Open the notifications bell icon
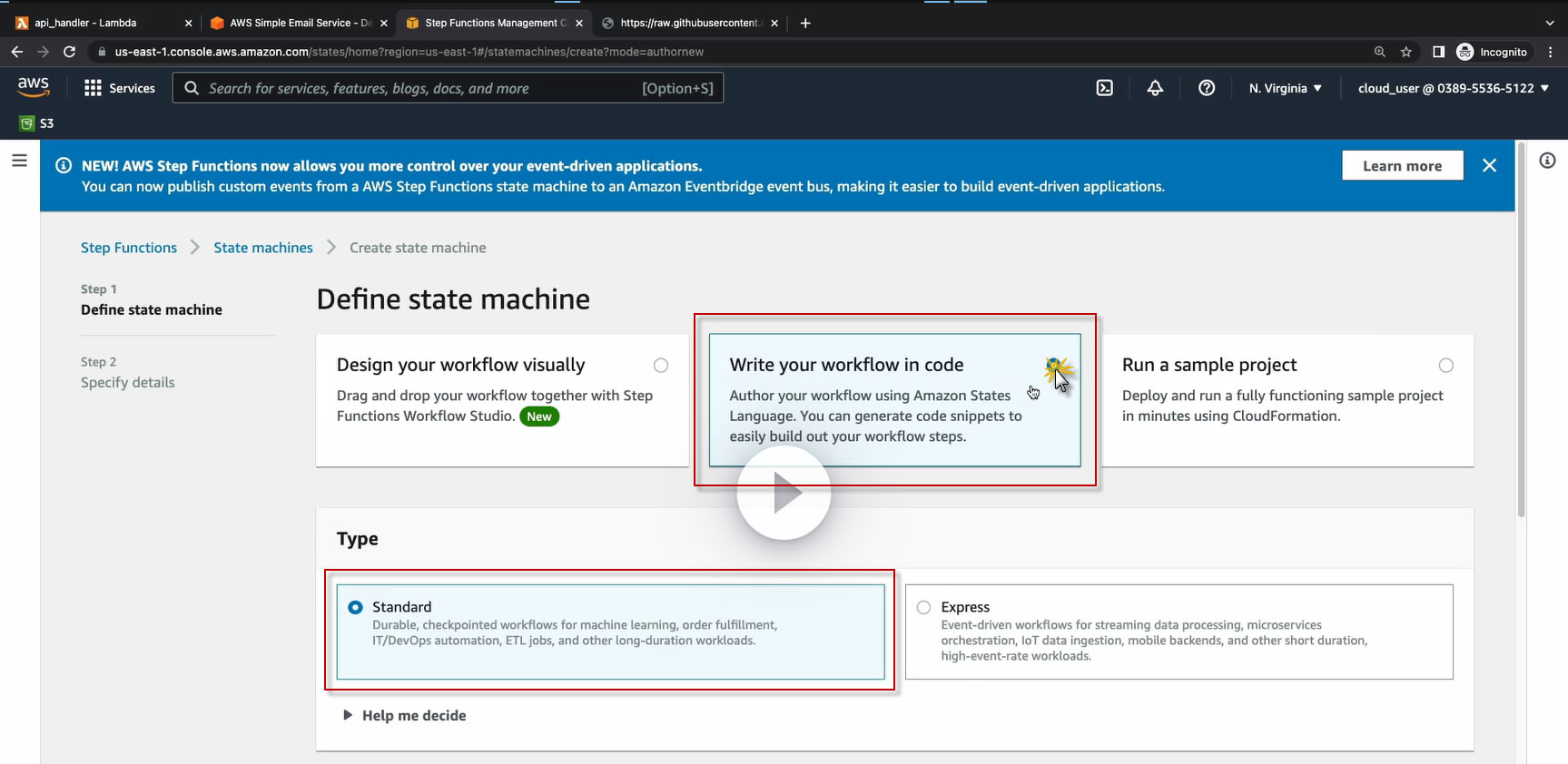Viewport: 1568px width, 764px height. point(1155,88)
